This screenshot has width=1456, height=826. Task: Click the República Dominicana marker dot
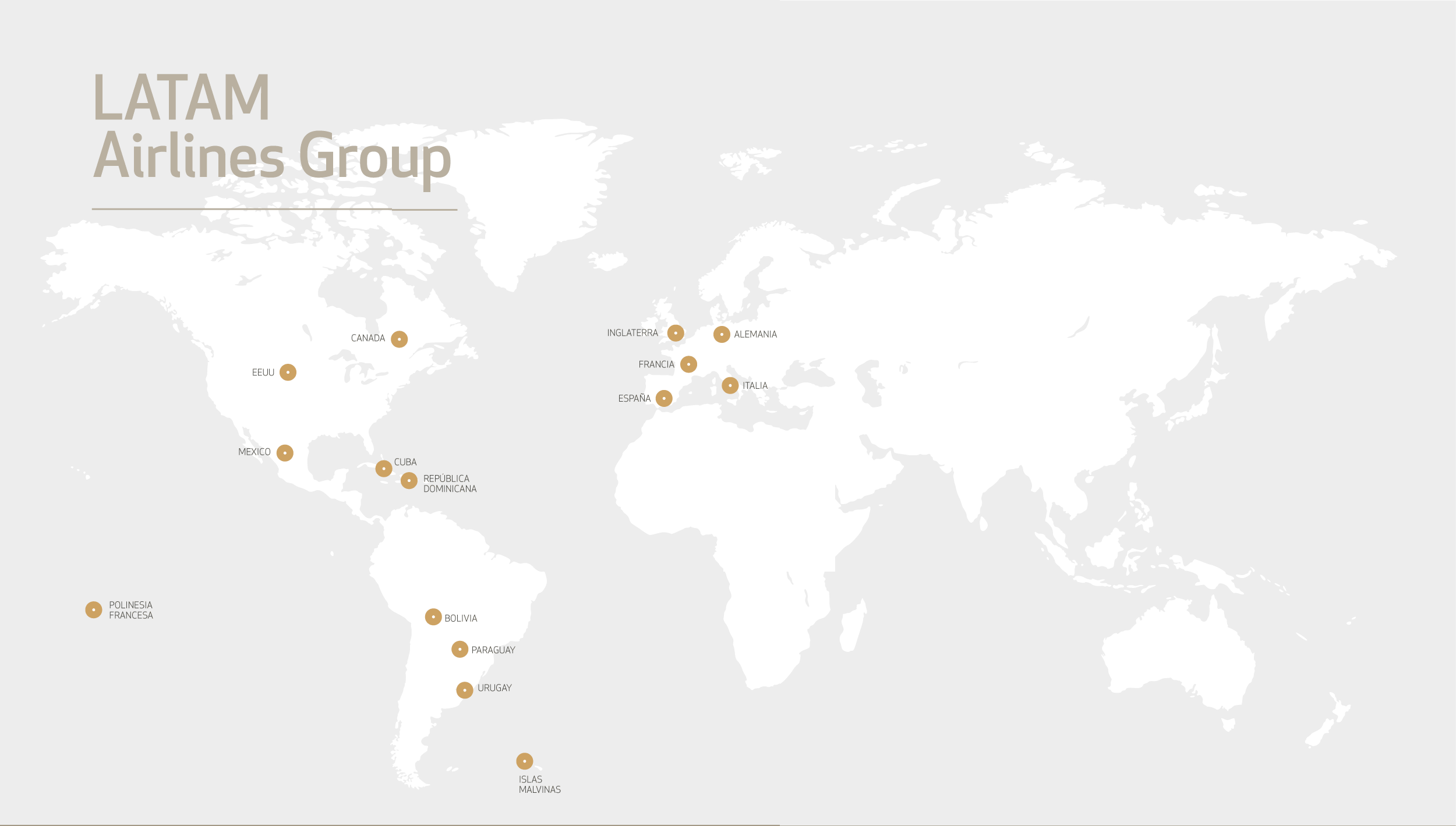[409, 480]
